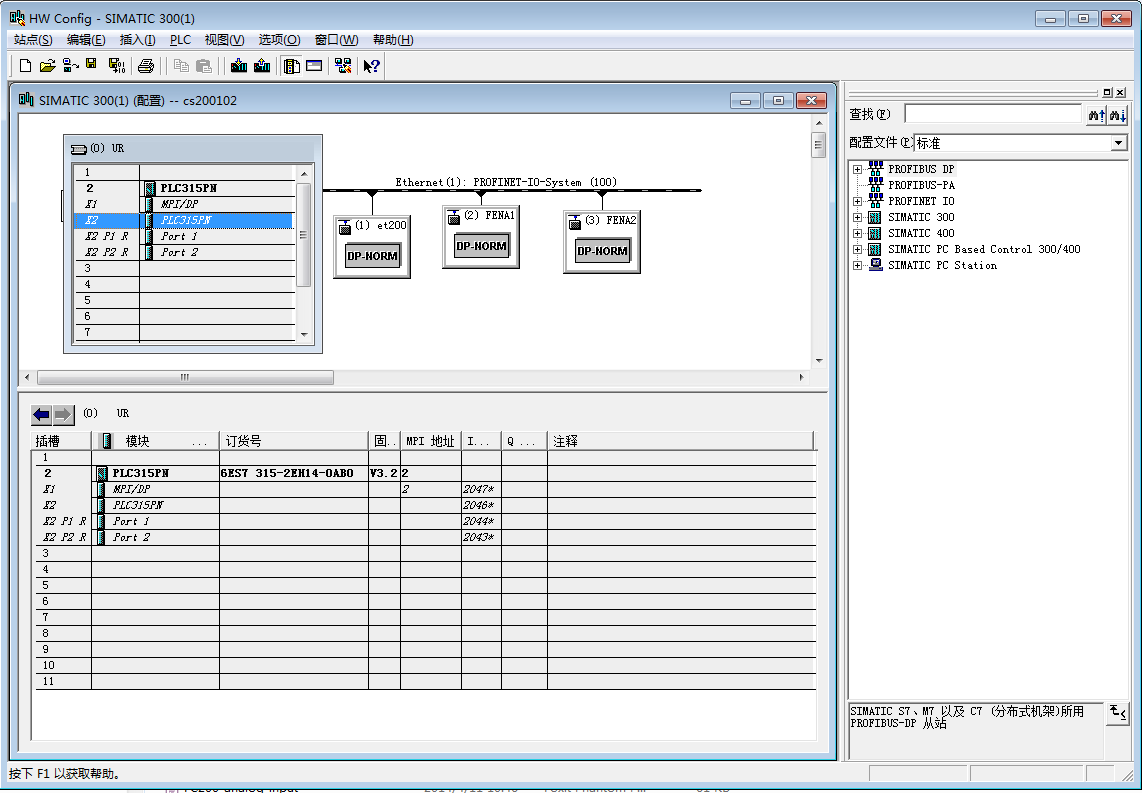
Task: Click the context Help arrow icon
Action: tap(371, 66)
